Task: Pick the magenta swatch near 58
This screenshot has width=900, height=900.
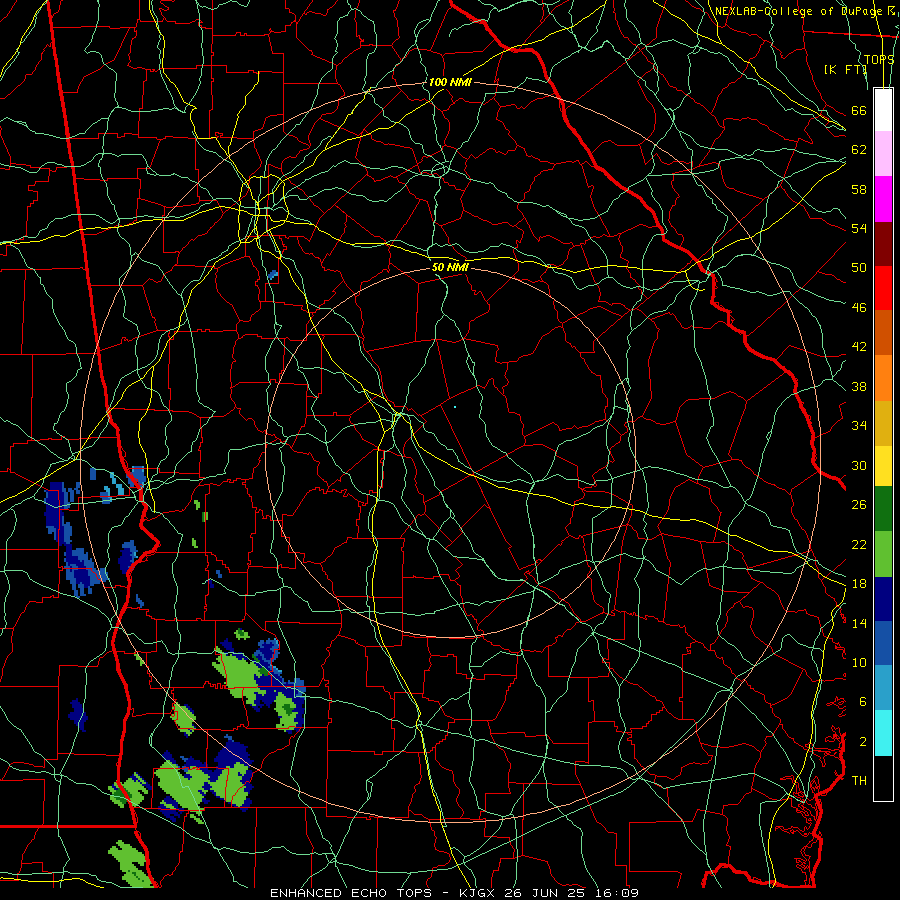Action: (x=883, y=199)
